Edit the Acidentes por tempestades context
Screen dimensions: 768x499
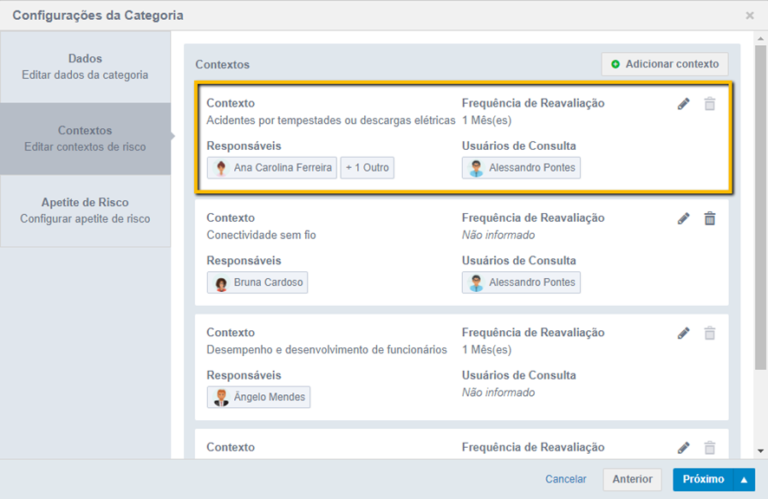pyautogui.click(x=684, y=104)
